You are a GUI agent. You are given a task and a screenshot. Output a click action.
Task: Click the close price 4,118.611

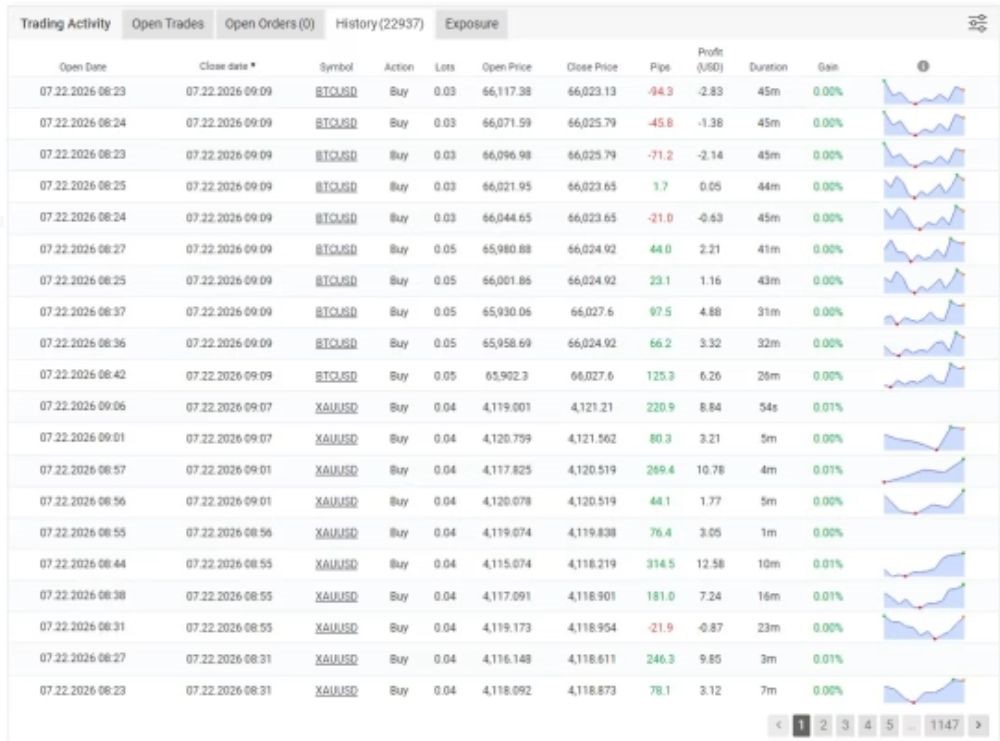[x=592, y=659]
